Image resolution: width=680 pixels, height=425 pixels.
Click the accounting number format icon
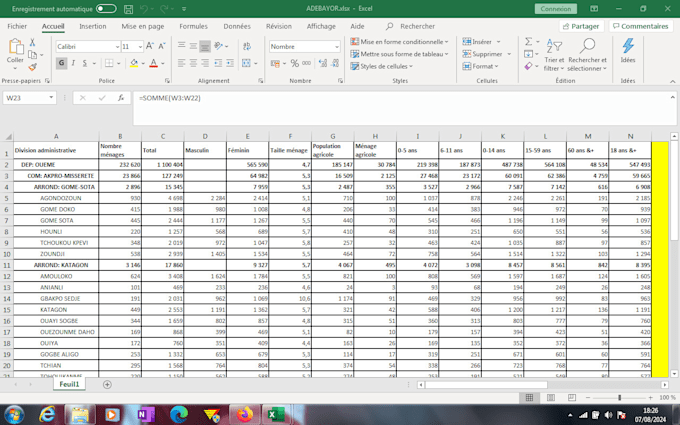point(275,63)
